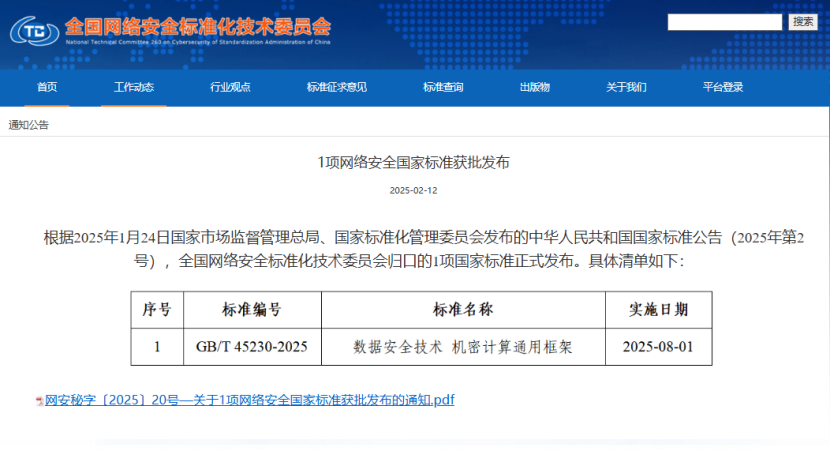Click the 通知公告 breadcrumb label
Viewport: 830px width, 451px height.
pyautogui.click(x=29, y=125)
